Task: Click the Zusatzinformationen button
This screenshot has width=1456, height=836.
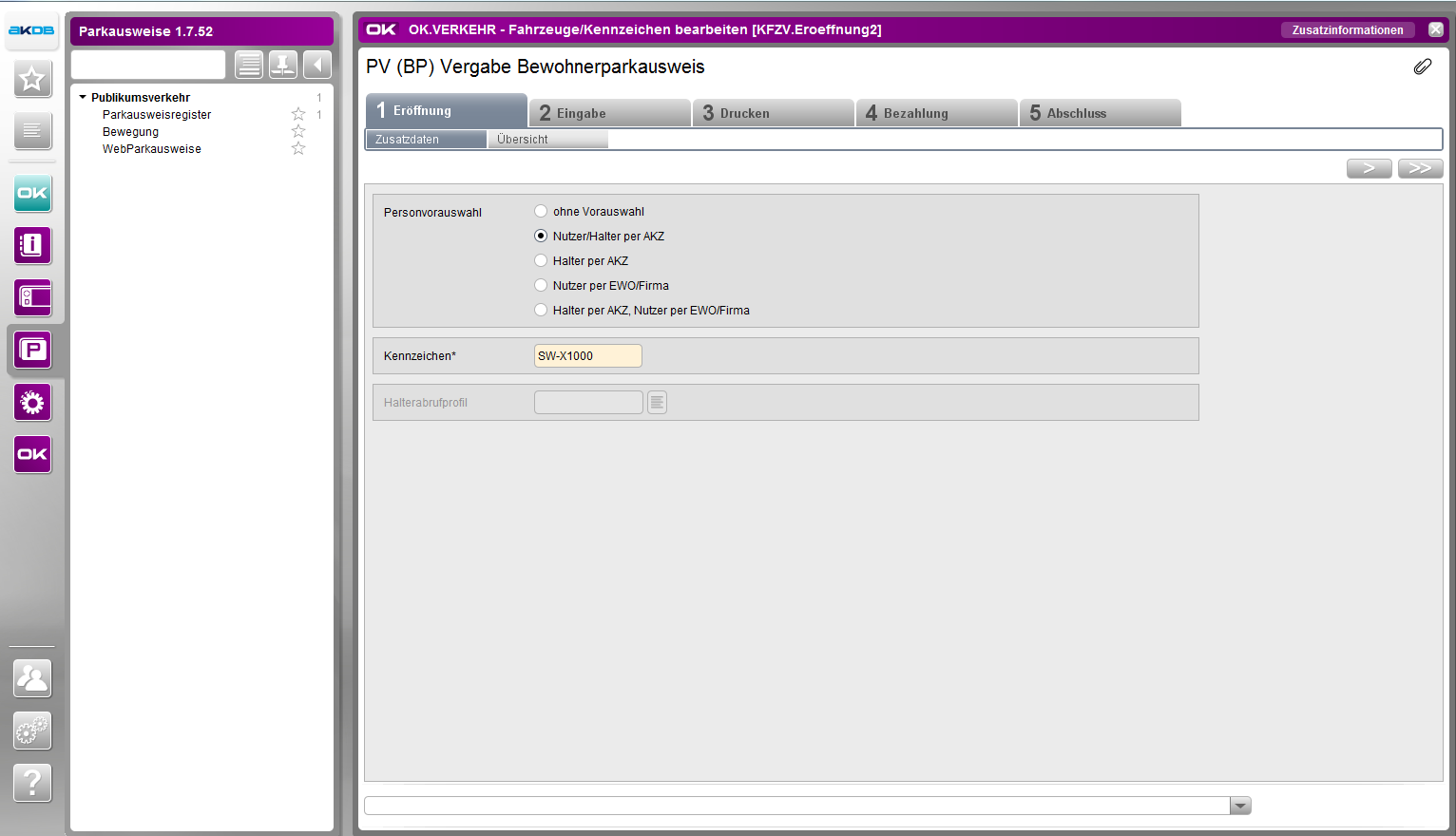Action: (1347, 30)
